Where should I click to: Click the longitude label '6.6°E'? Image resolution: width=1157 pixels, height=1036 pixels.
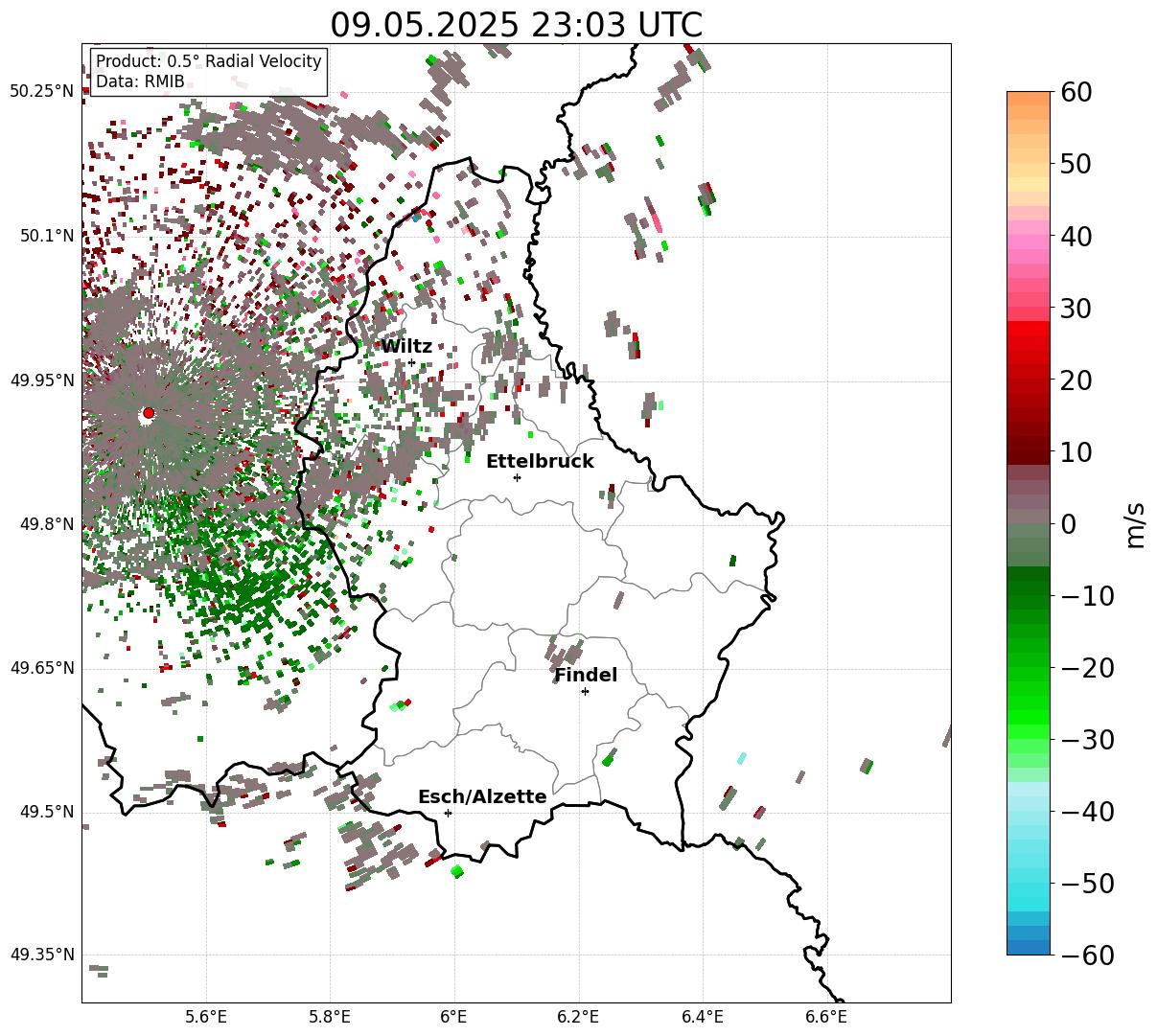[826, 1017]
